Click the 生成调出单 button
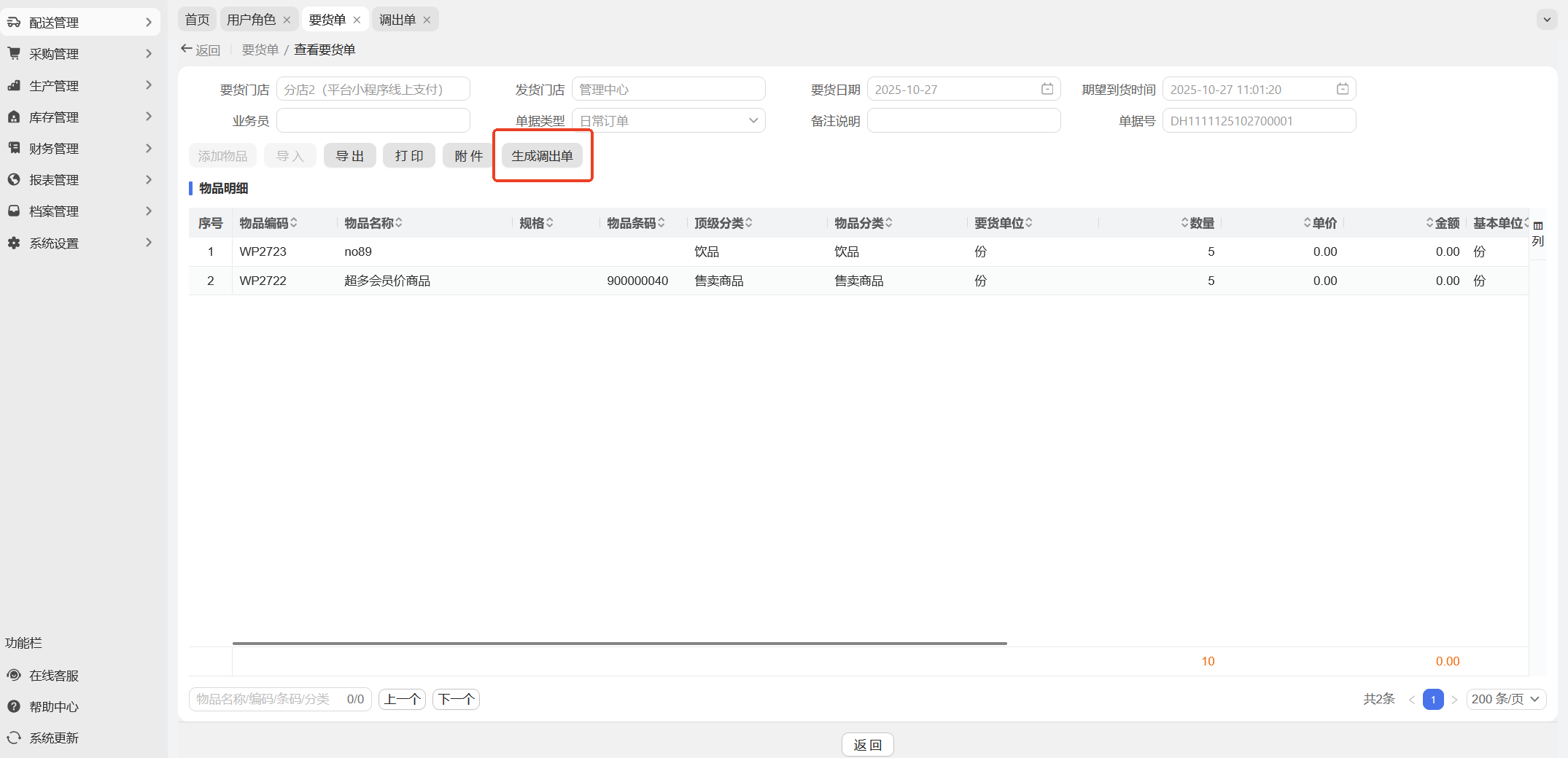The height and width of the screenshot is (758, 1568). pyautogui.click(x=543, y=156)
